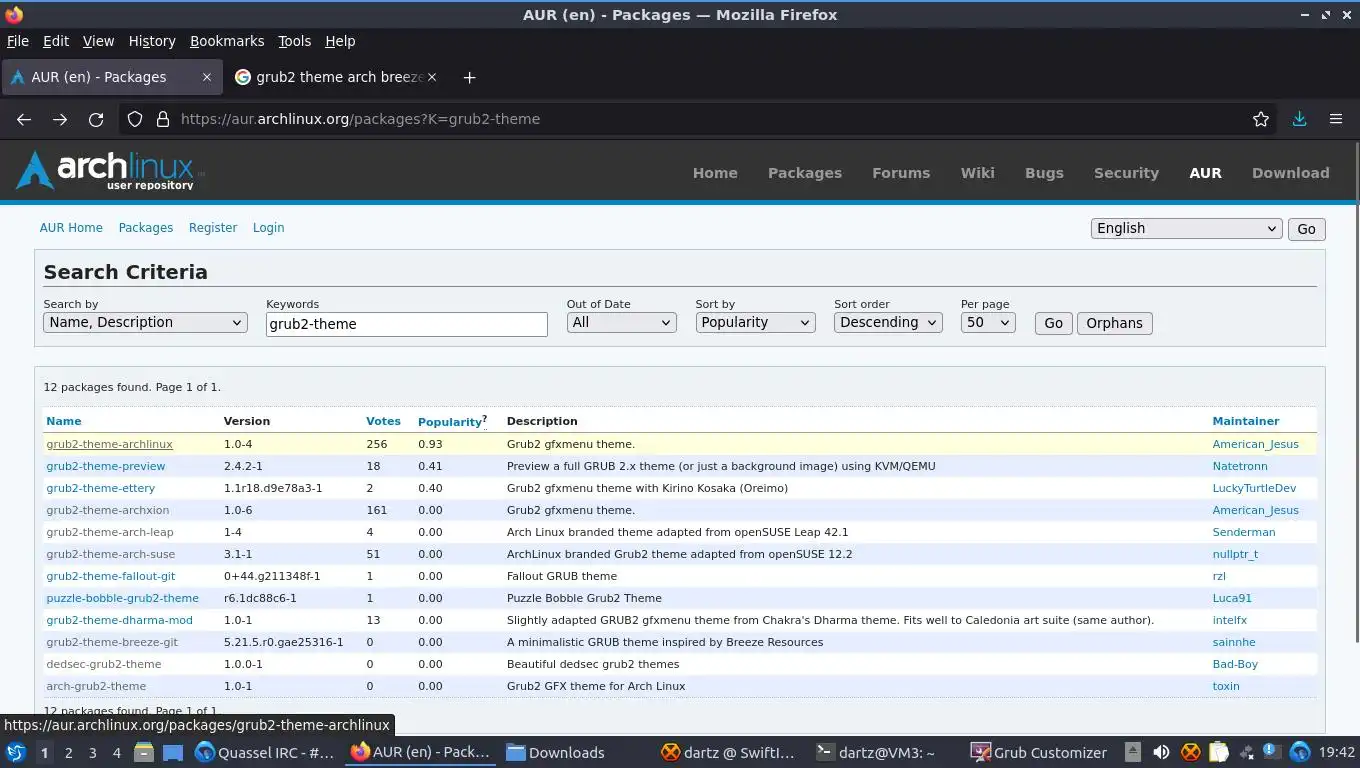Click the Keywords input field
Screen dimensions: 1360x768
[407, 324]
